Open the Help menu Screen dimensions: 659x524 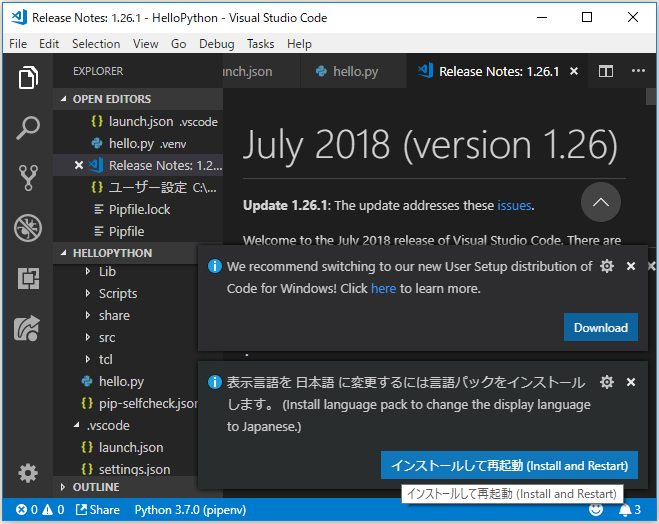pyautogui.click(x=299, y=44)
